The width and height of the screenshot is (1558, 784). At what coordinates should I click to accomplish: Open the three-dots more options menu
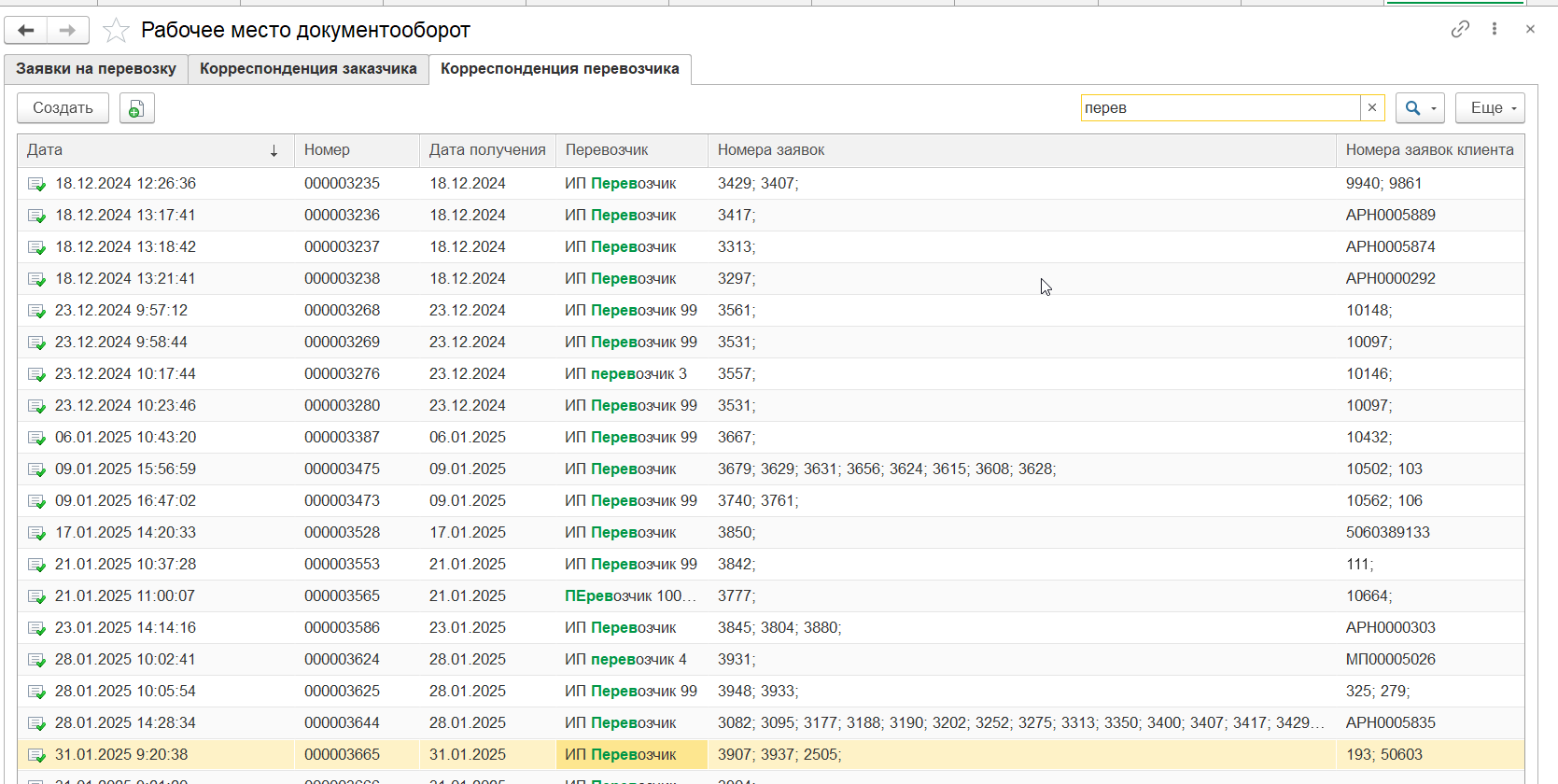1495,30
